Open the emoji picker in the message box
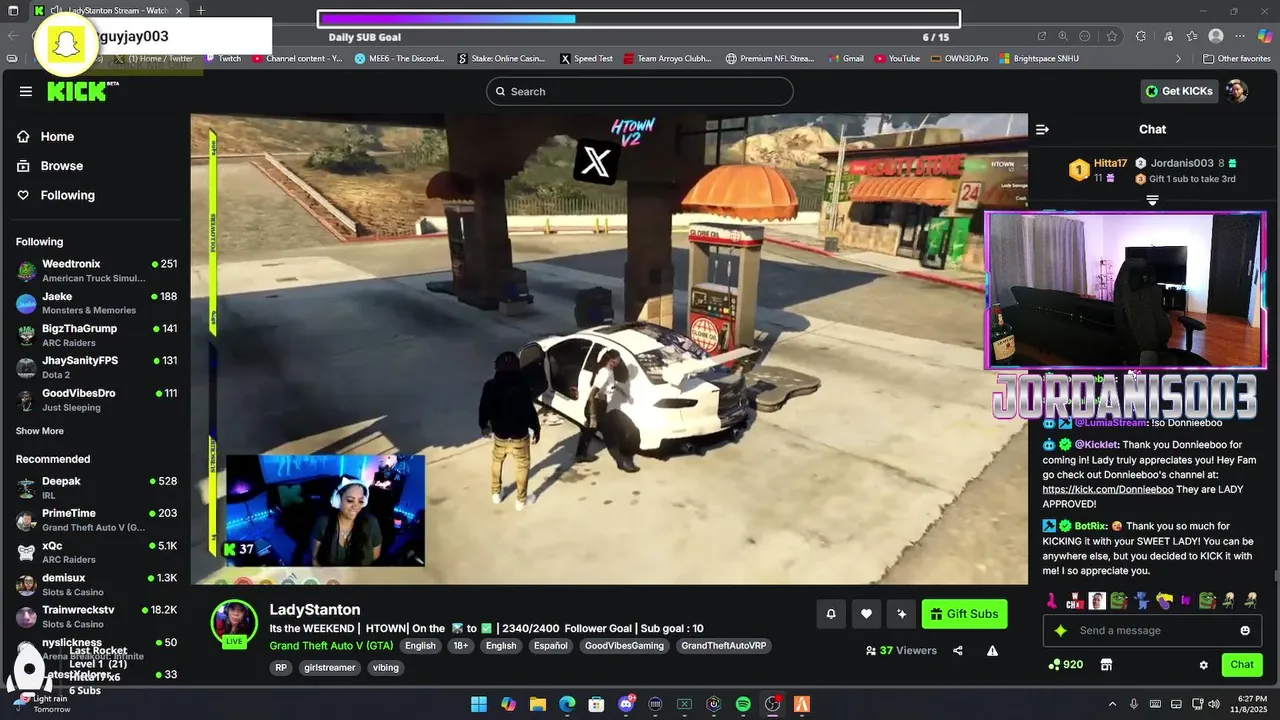The width and height of the screenshot is (1280, 720). tap(1245, 631)
